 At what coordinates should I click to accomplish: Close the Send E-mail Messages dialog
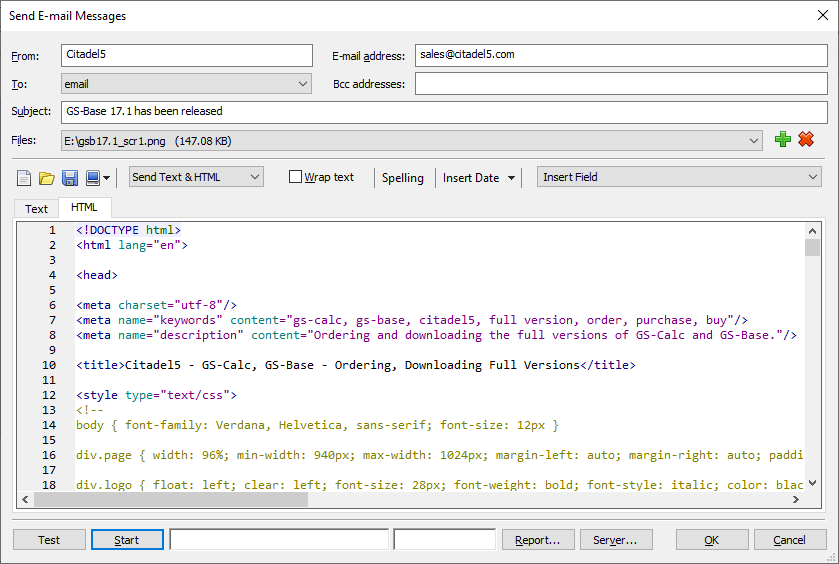823,16
